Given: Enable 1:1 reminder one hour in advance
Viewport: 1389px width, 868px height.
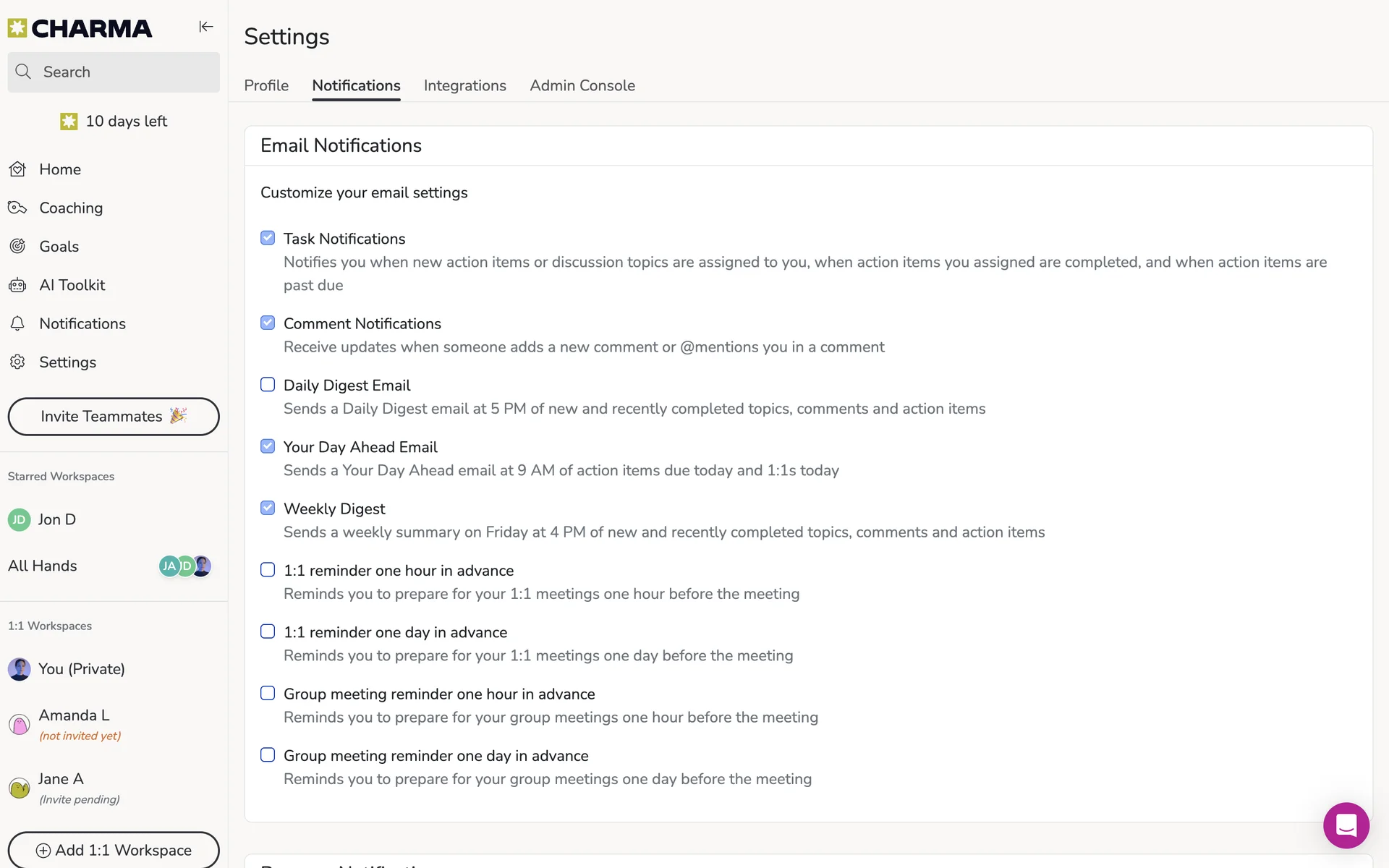Looking at the screenshot, I should [268, 570].
